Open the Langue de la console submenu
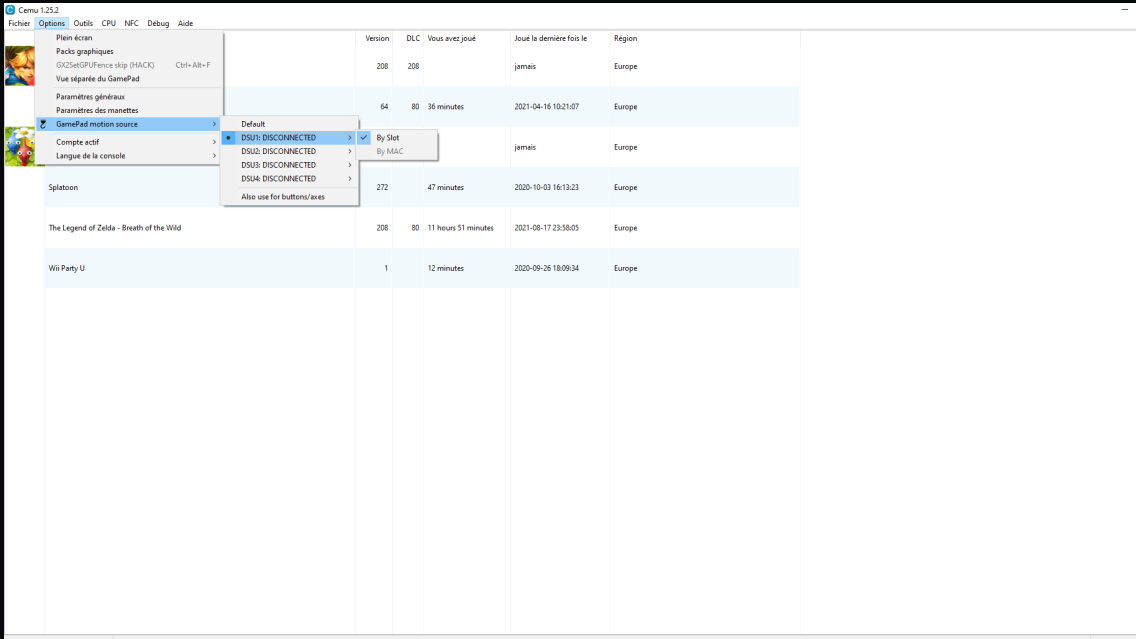Viewport: 1136px width, 639px height. click(91, 156)
